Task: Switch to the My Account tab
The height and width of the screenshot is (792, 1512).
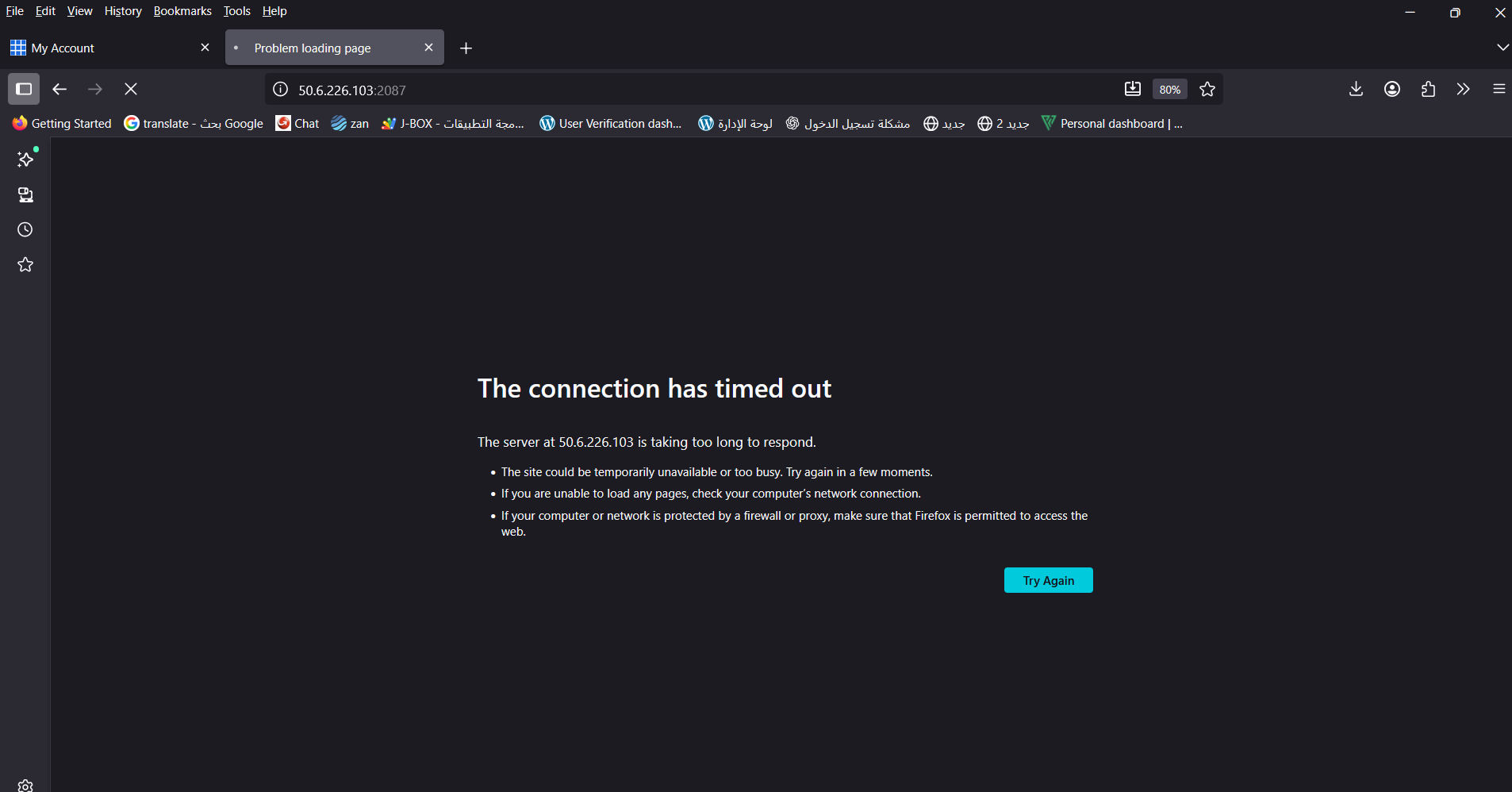Action: pos(103,48)
